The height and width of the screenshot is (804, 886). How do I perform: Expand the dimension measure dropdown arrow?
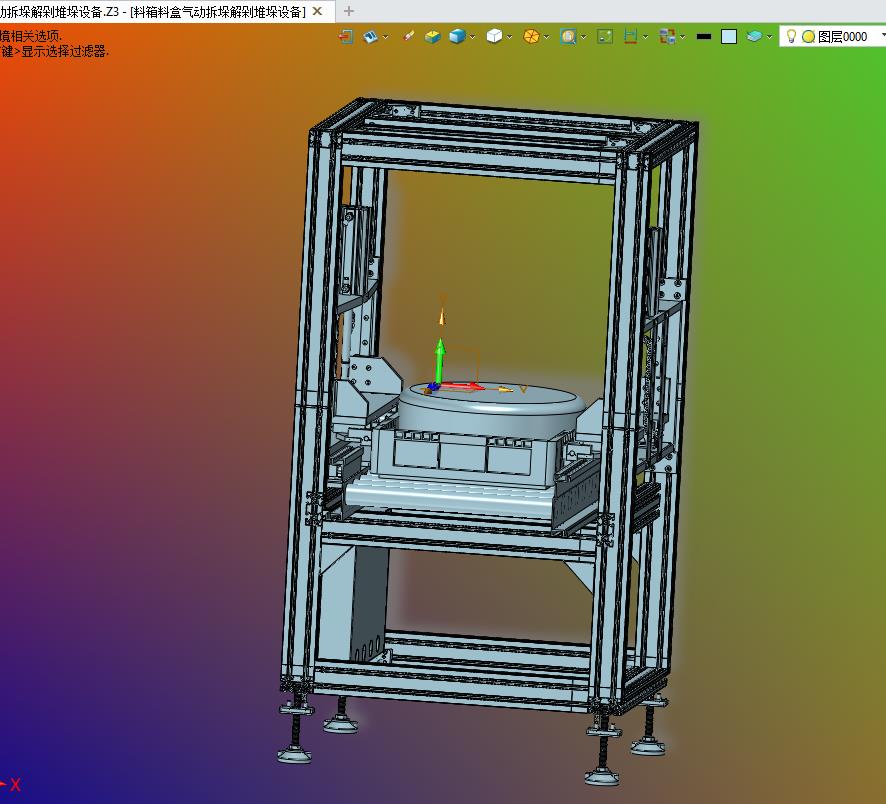pos(645,37)
